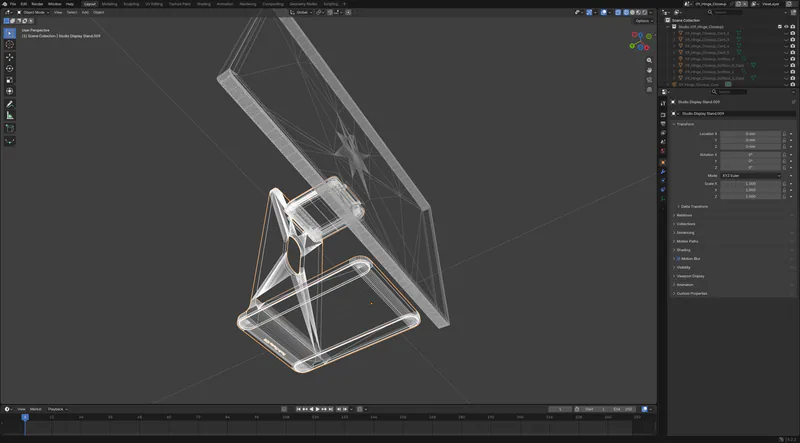This screenshot has width=800, height=443.
Task: Open the Object Mode dropdown
Action: [33, 12]
